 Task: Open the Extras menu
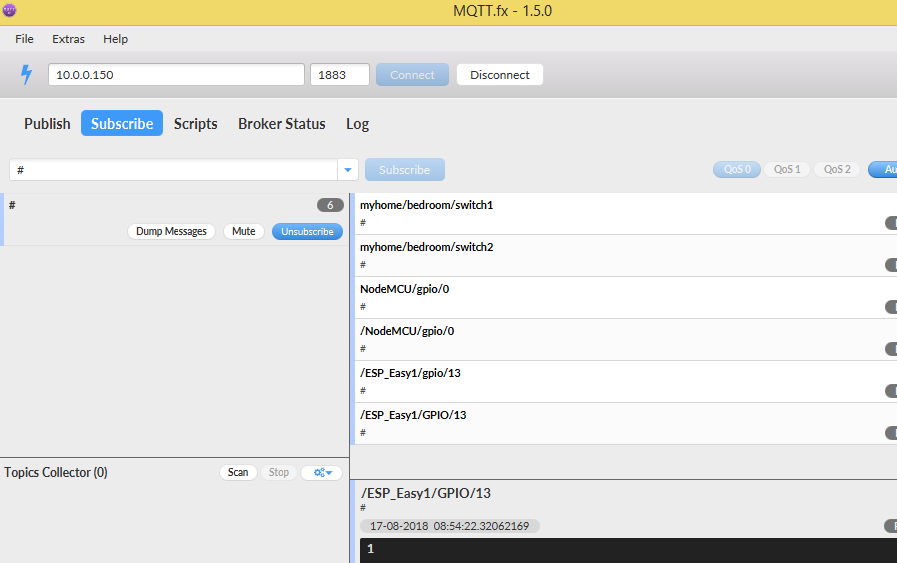point(68,39)
